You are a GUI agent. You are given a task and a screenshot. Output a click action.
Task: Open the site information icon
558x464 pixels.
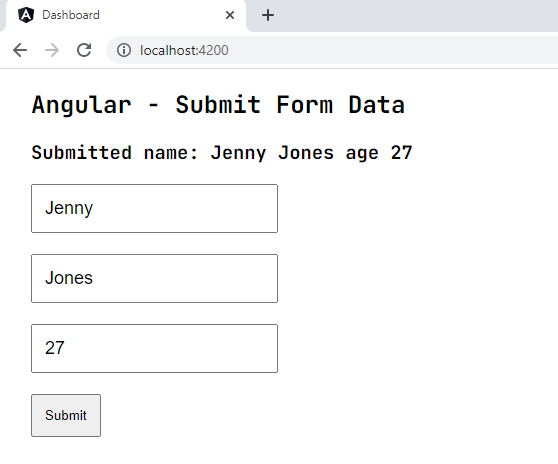tap(124, 50)
